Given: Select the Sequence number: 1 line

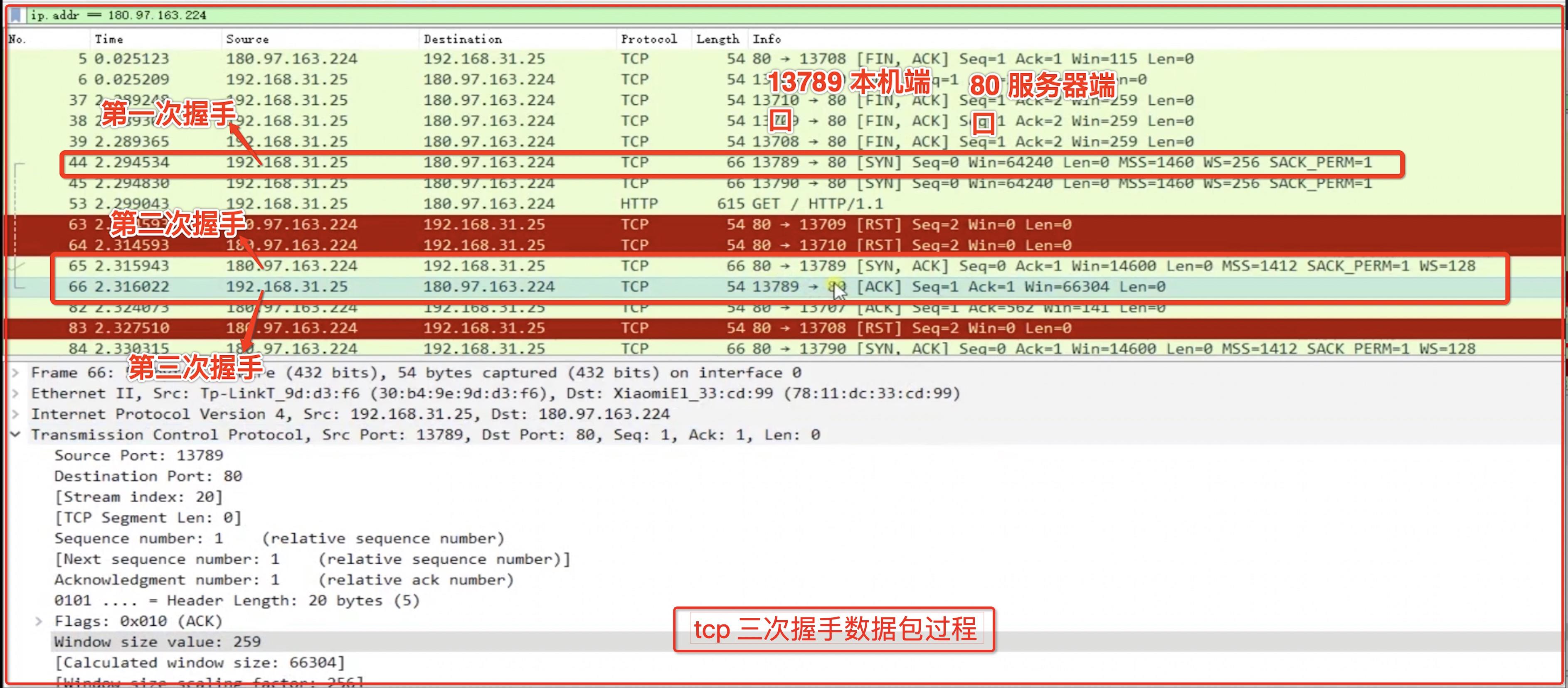Looking at the screenshot, I should coord(279,538).
